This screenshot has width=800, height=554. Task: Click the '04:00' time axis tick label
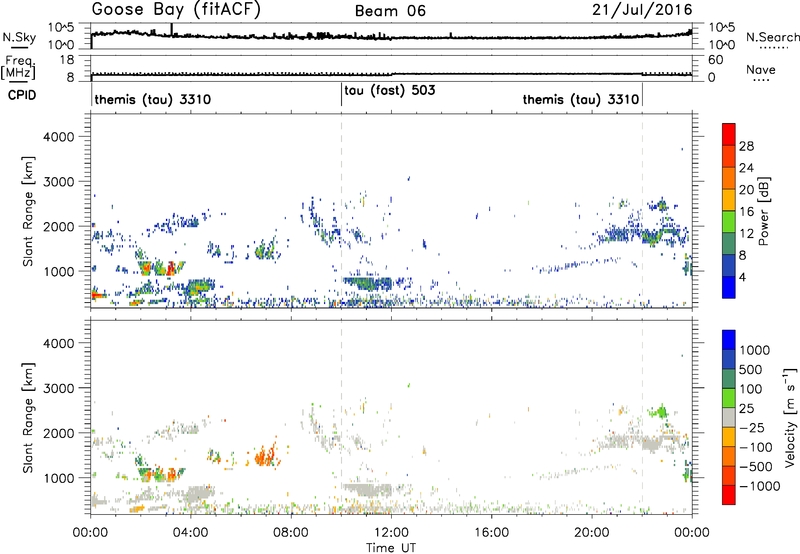[x=190, y=533]
